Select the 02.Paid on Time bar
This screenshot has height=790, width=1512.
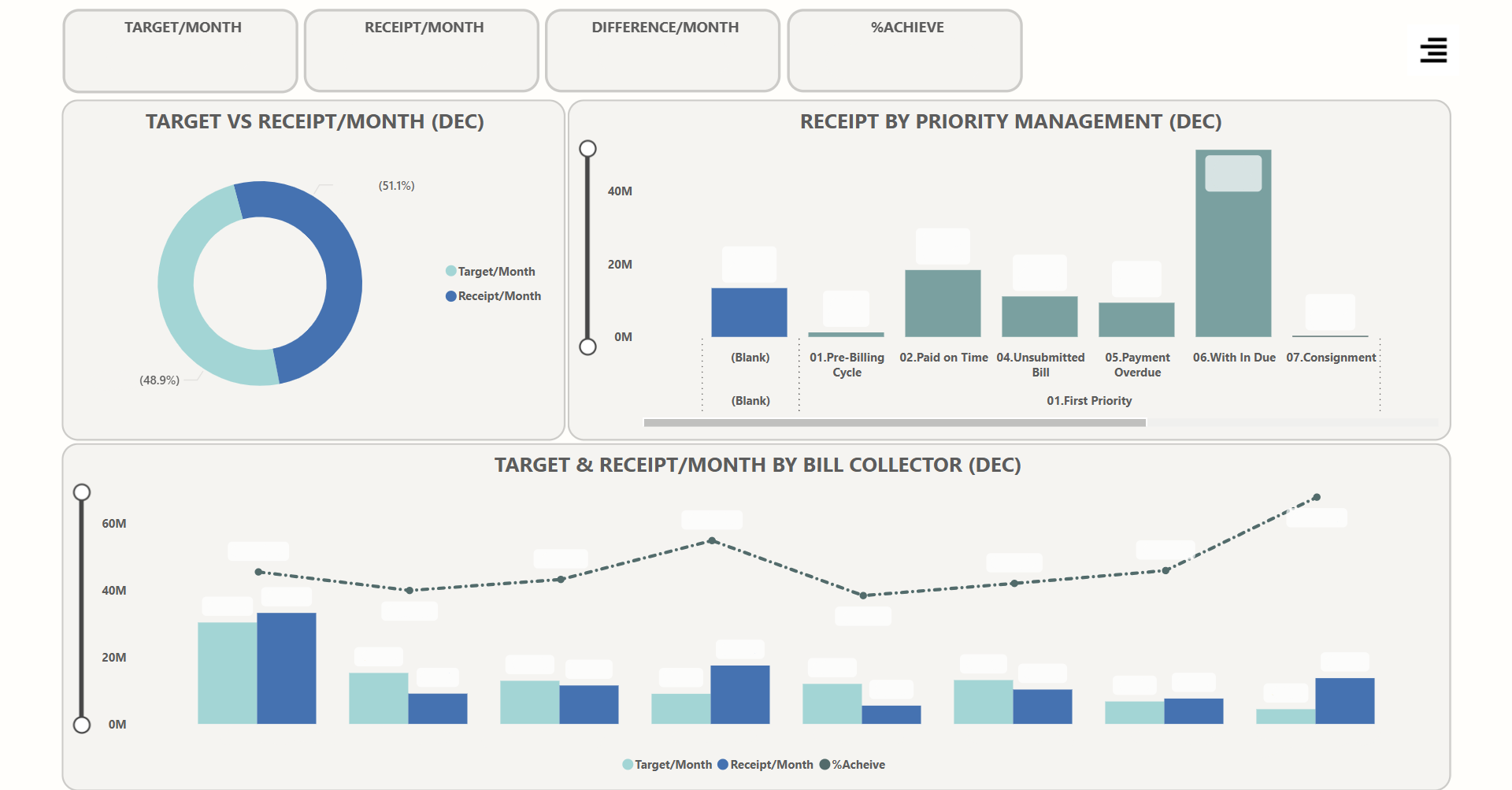943,303
